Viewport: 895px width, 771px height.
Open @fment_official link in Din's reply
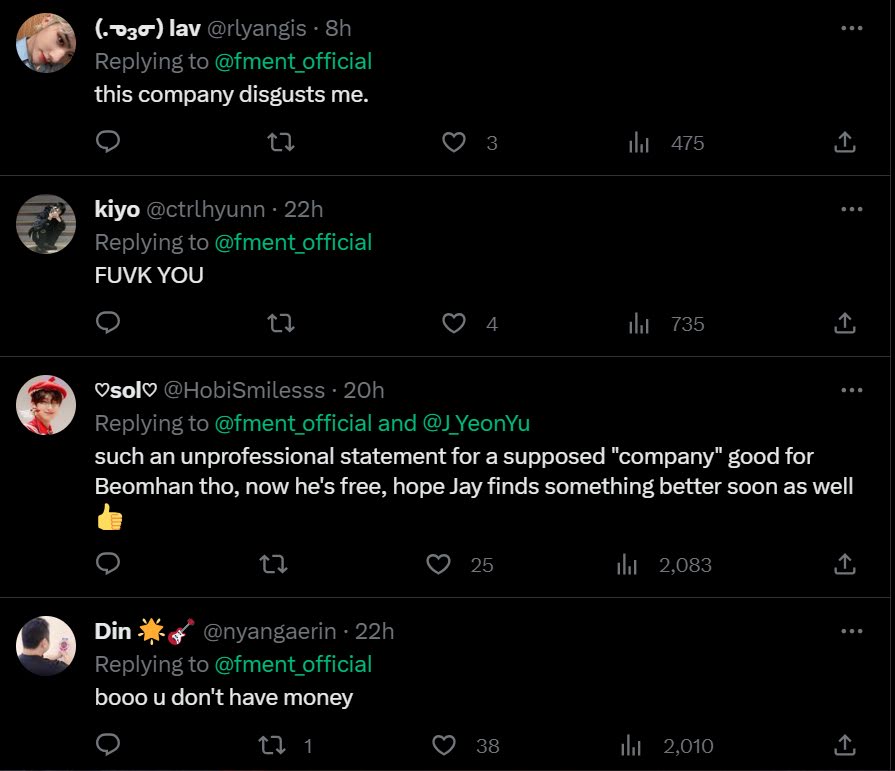coord(293,664)
